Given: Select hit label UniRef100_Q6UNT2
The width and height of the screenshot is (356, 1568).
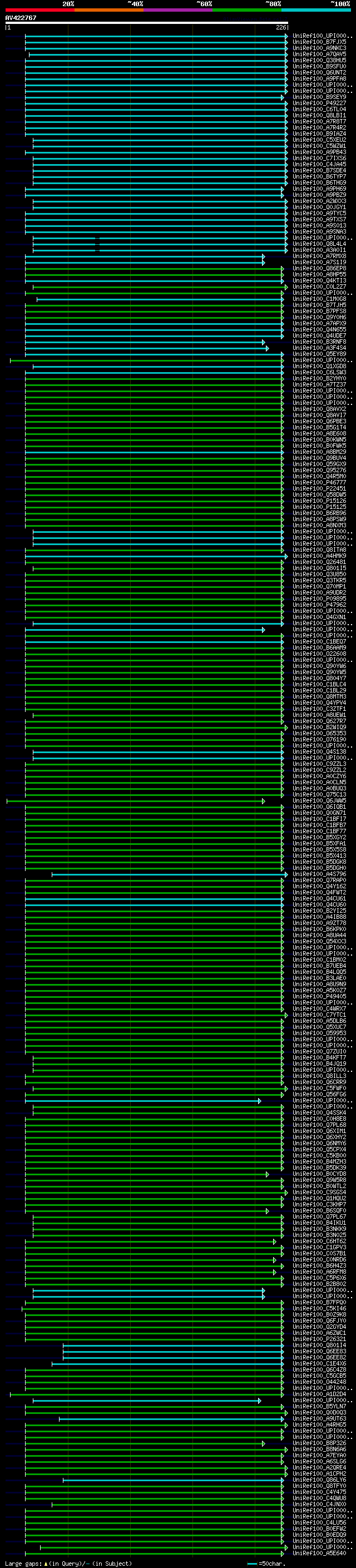Looking at the screenshot, I should pos(319,73).
